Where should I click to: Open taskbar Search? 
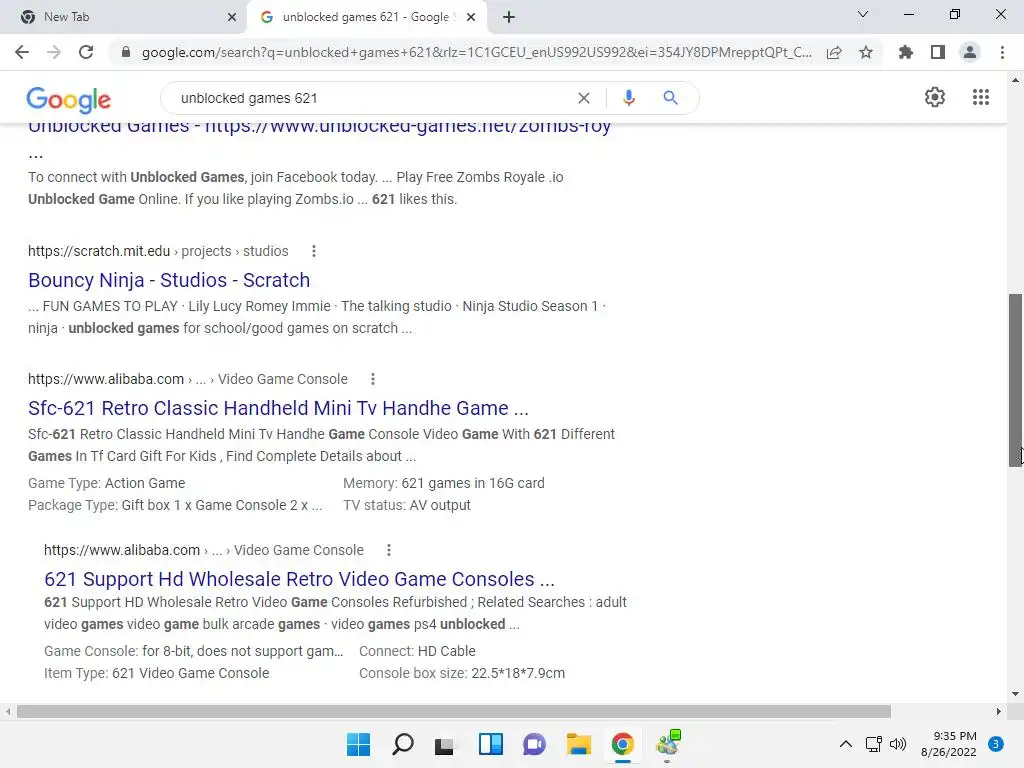tap(402, 744)
